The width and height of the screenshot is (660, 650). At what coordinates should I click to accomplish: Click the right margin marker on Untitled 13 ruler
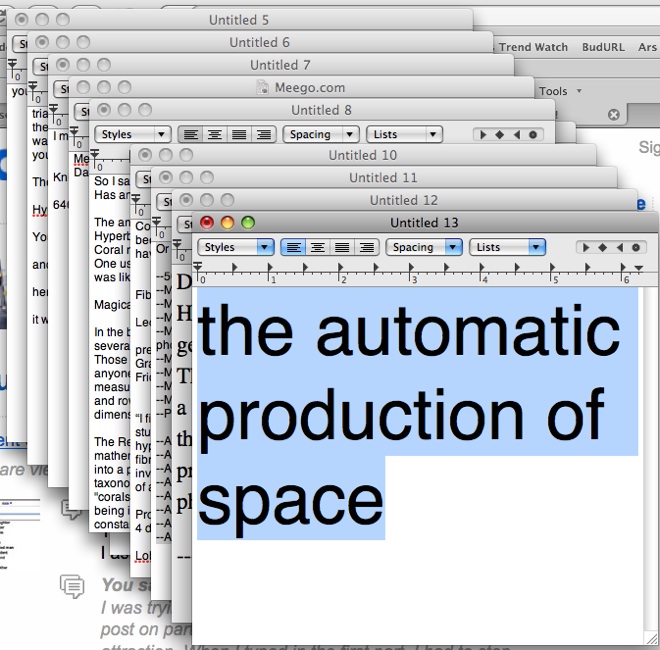(639, 268)
